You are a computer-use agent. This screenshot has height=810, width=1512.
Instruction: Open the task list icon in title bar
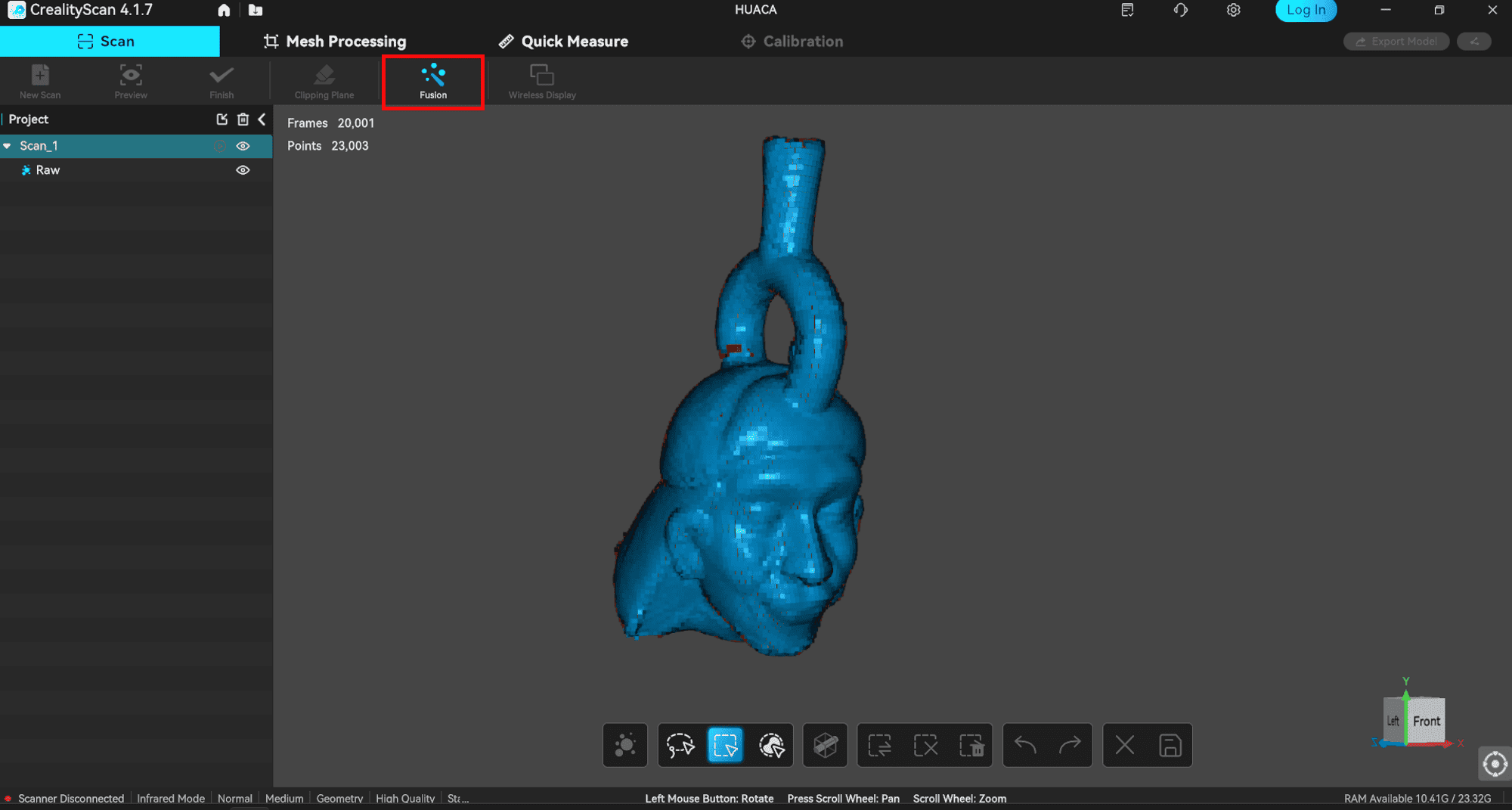pos(1127,11)
